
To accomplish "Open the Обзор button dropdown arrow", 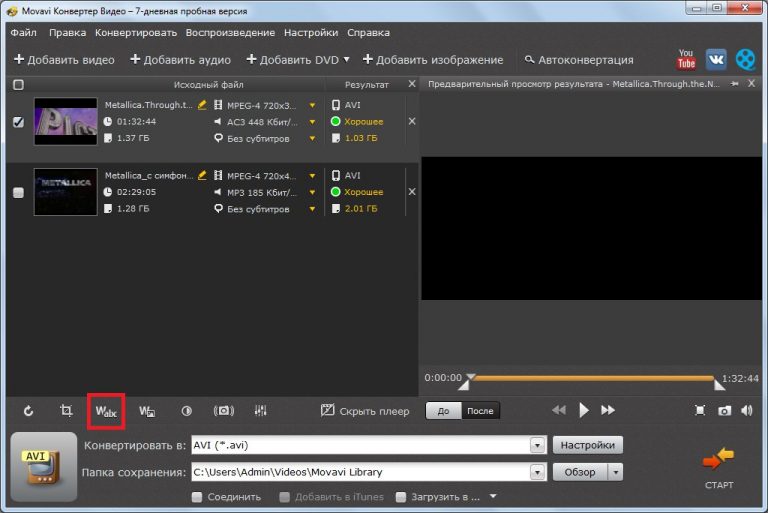I will click(615, 472).
